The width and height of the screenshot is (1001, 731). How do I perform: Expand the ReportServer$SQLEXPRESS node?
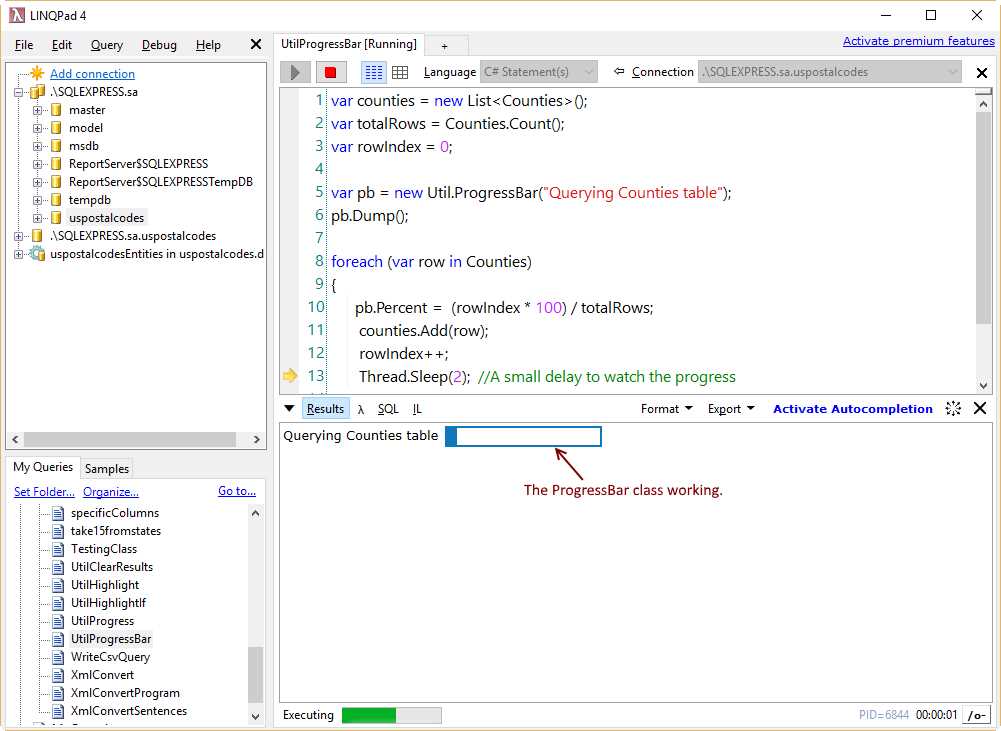[x=37, y=164]
